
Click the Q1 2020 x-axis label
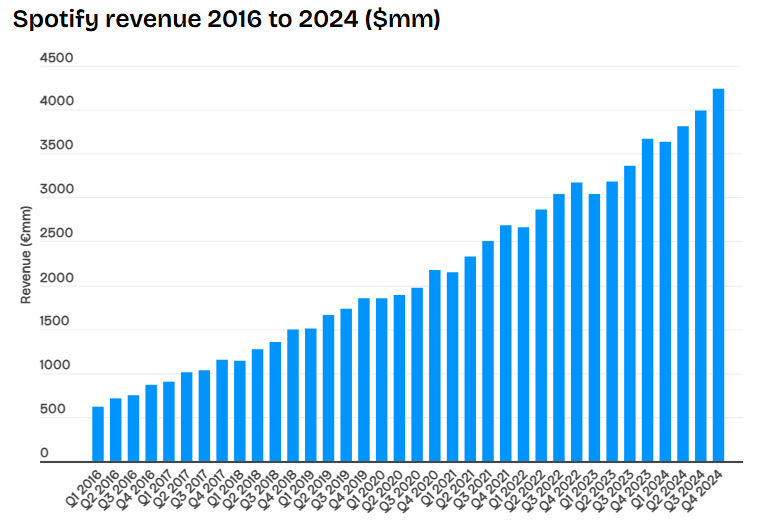click(x=367, y=489)
